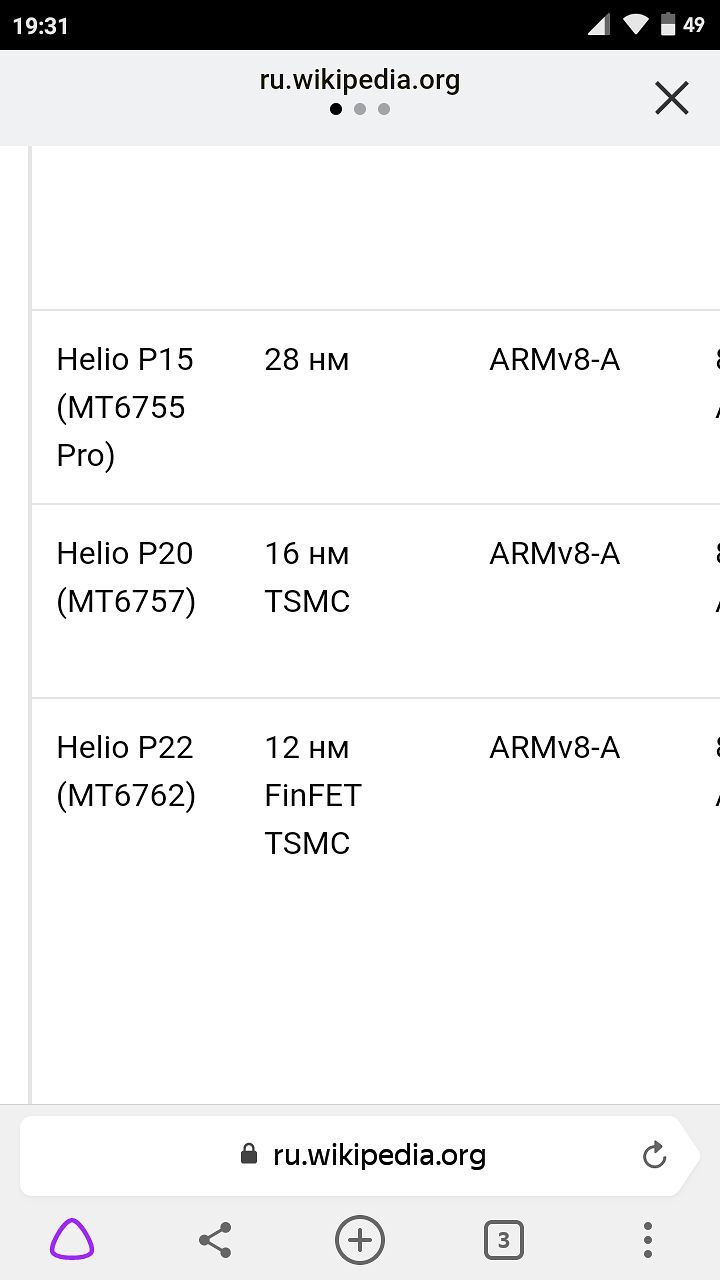Image resolution: width=720 pixels, height=1280 pixels.
Task: Tap the 16 нм TSMC cell
Action: point(307,577)
